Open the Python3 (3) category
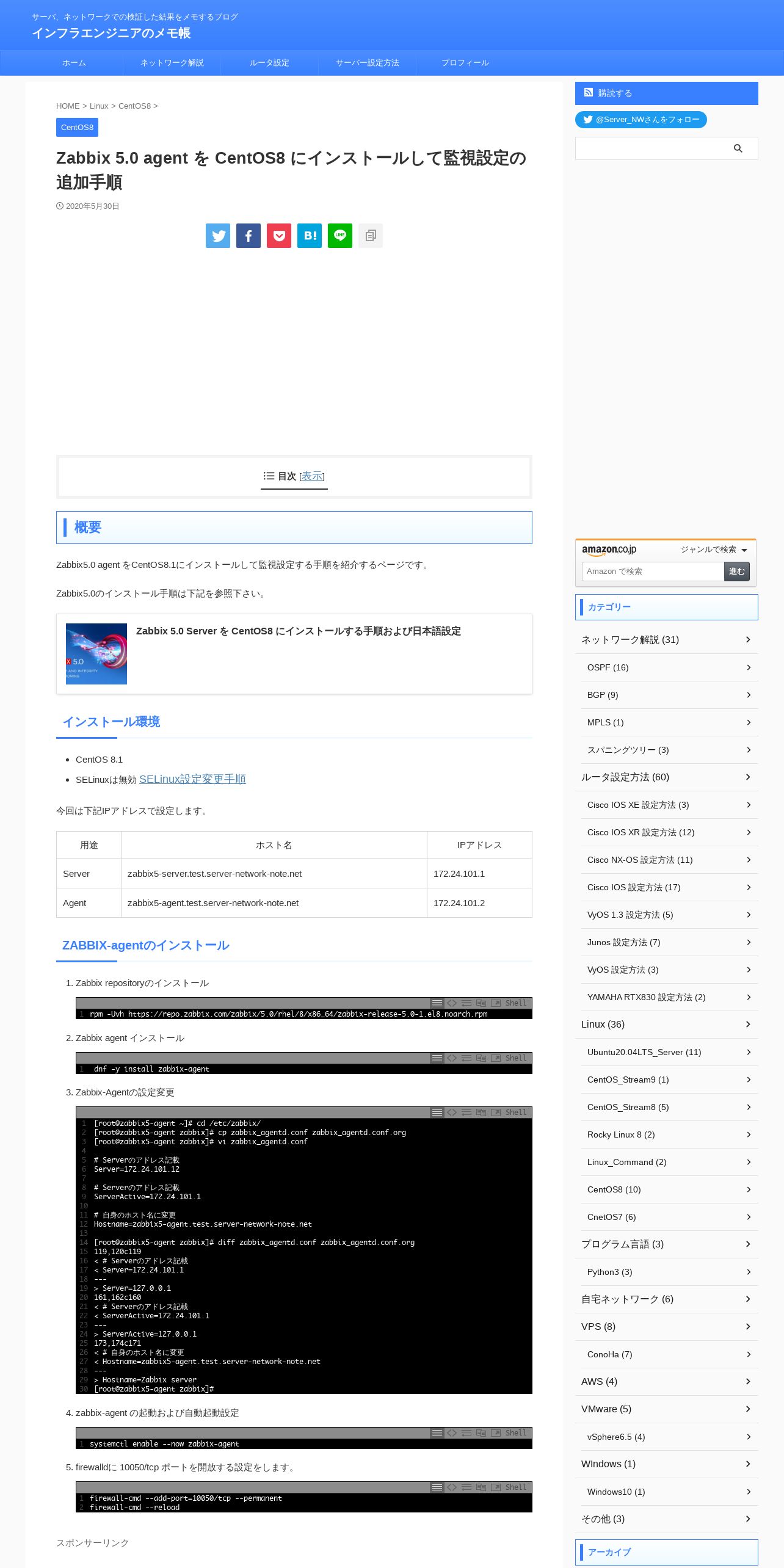The height and width of the screenshot is (1568, 784). click(670, 1272)
